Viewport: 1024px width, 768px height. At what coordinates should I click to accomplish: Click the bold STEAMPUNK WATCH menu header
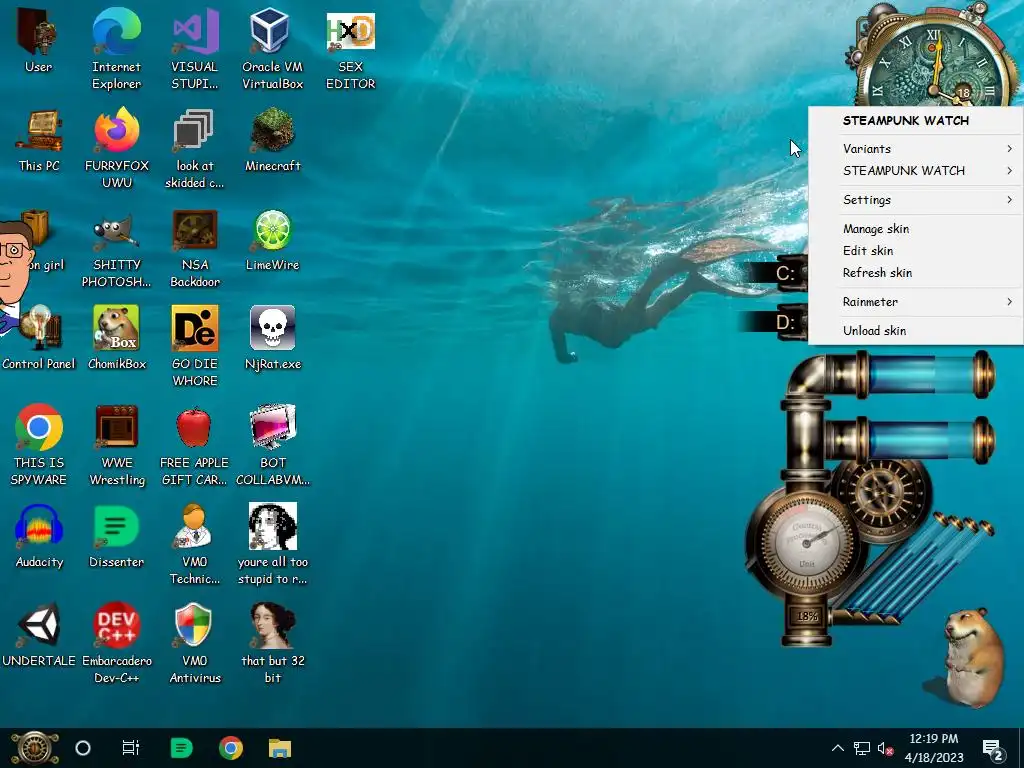906,120
